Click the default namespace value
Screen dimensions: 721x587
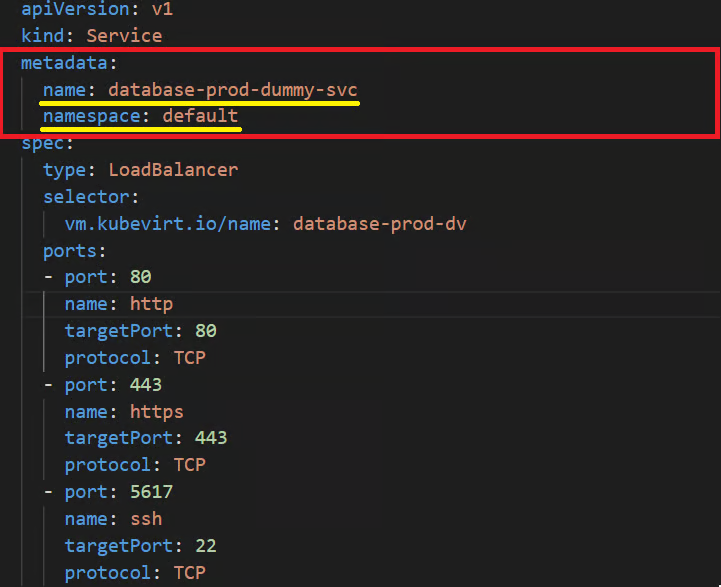point(200,116)
